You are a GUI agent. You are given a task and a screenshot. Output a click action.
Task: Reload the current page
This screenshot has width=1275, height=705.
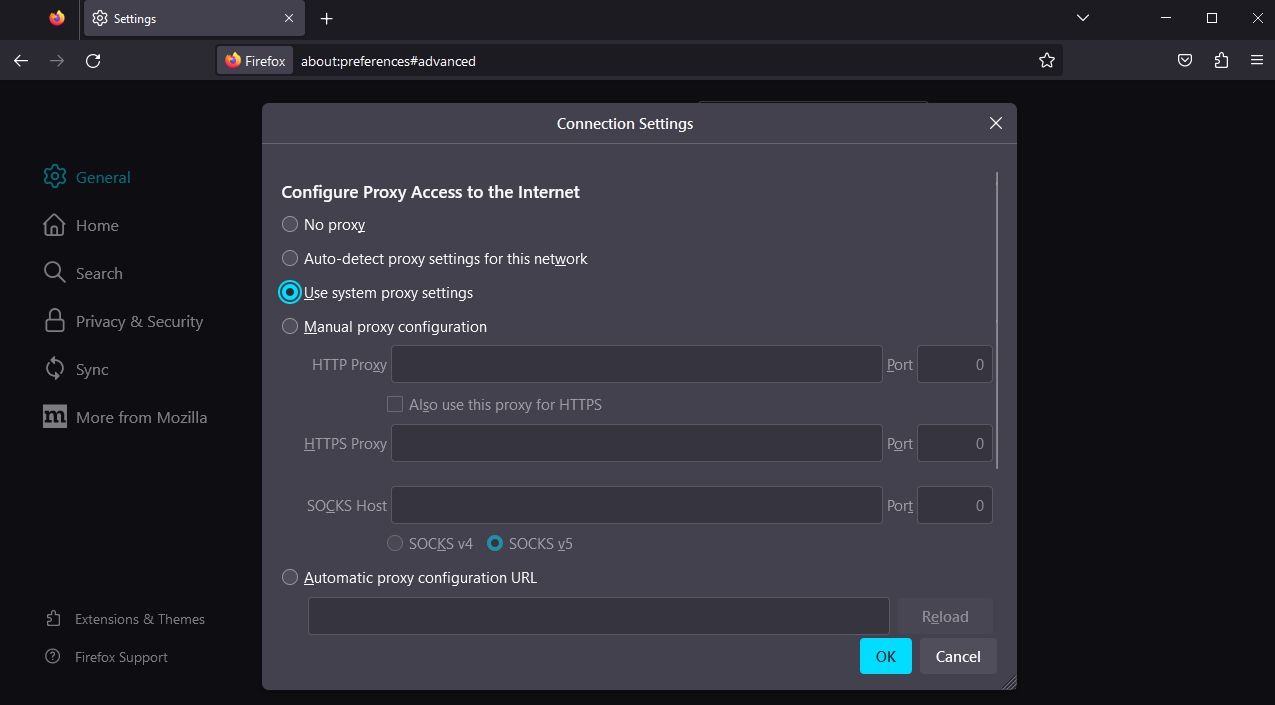(93, 61)
